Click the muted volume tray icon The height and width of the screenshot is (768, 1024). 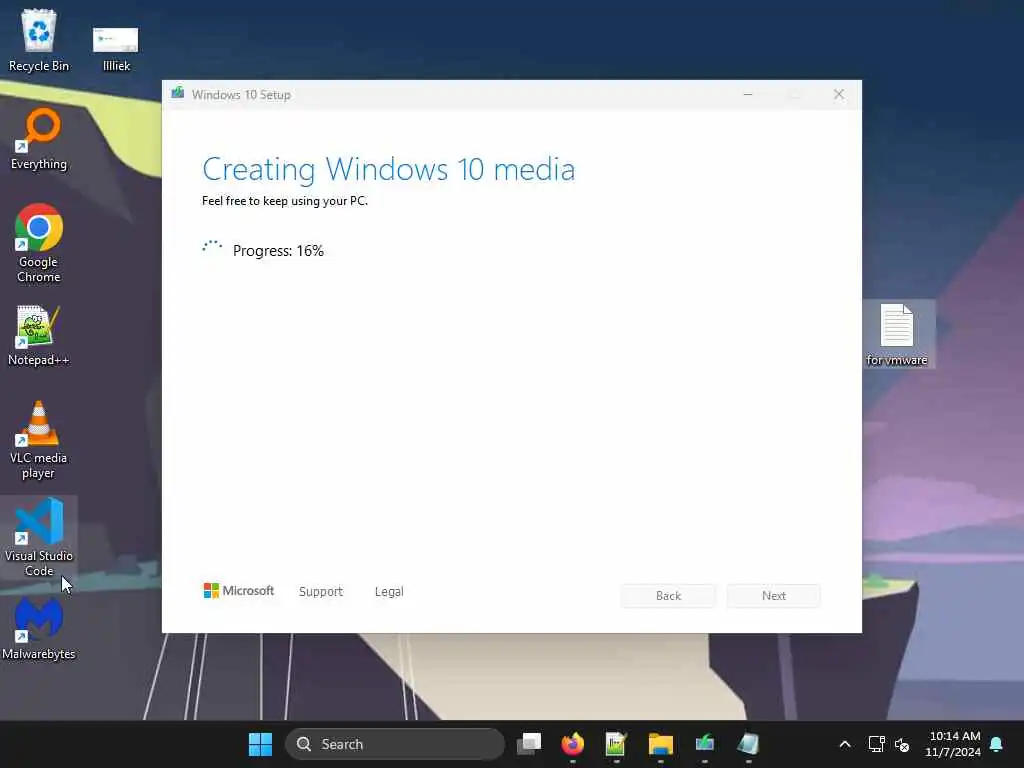point(902,744)
